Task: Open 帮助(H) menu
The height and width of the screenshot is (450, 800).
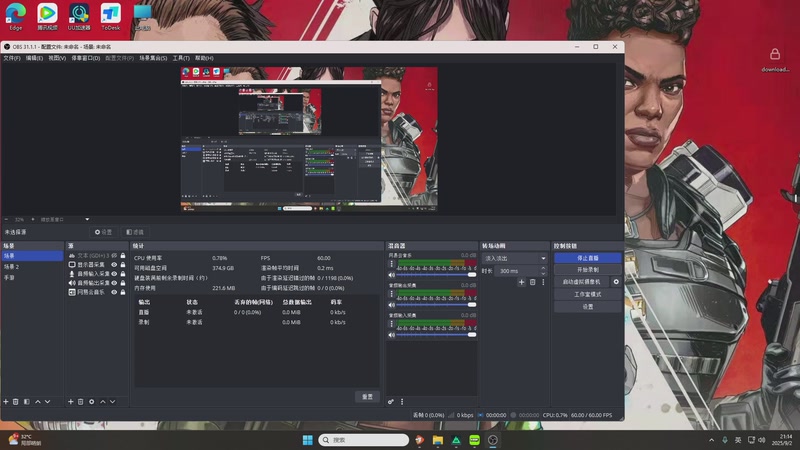Action: point(204,58)
